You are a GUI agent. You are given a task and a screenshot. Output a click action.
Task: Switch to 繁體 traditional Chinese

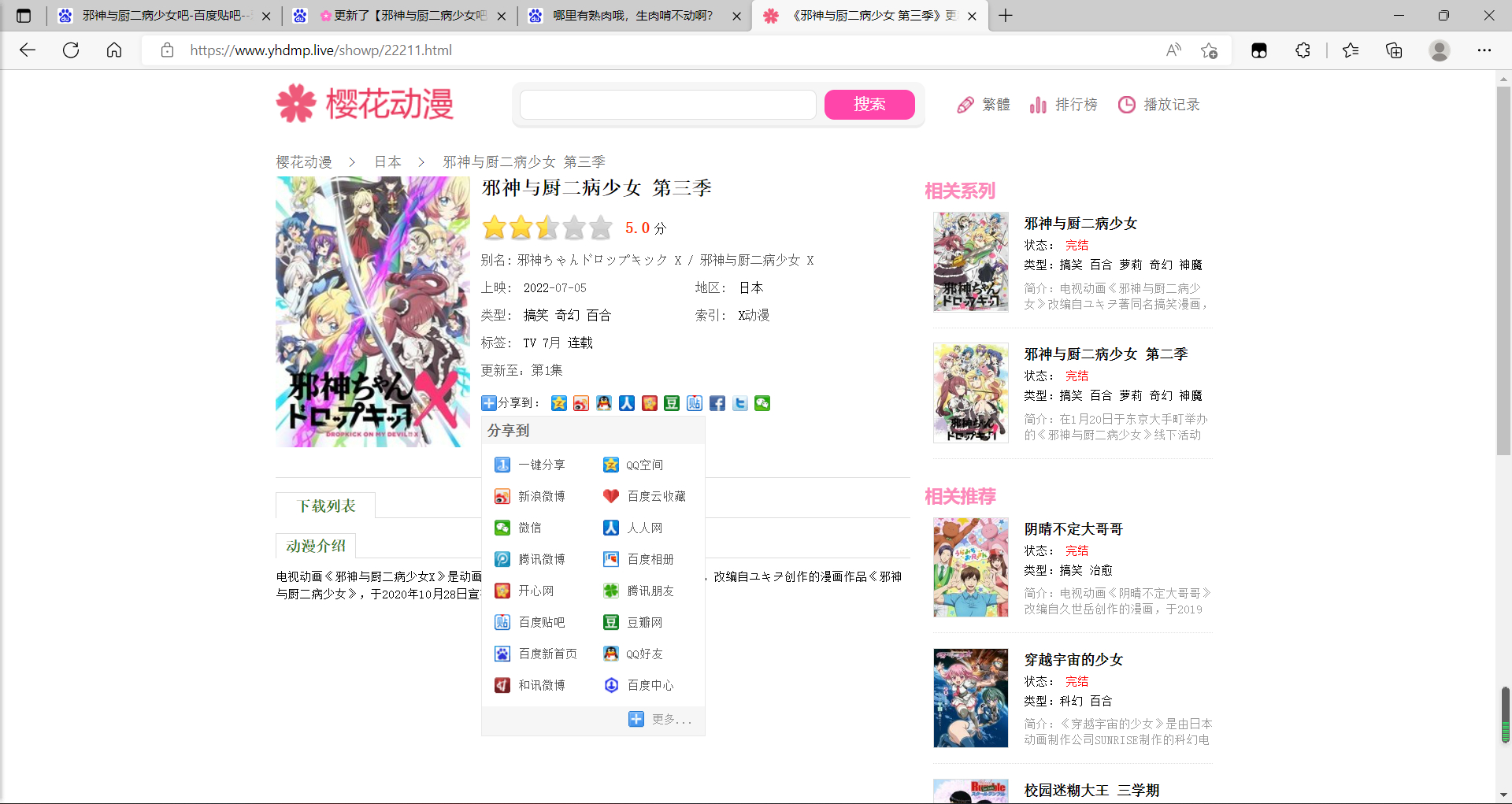[x=984, y=105]
